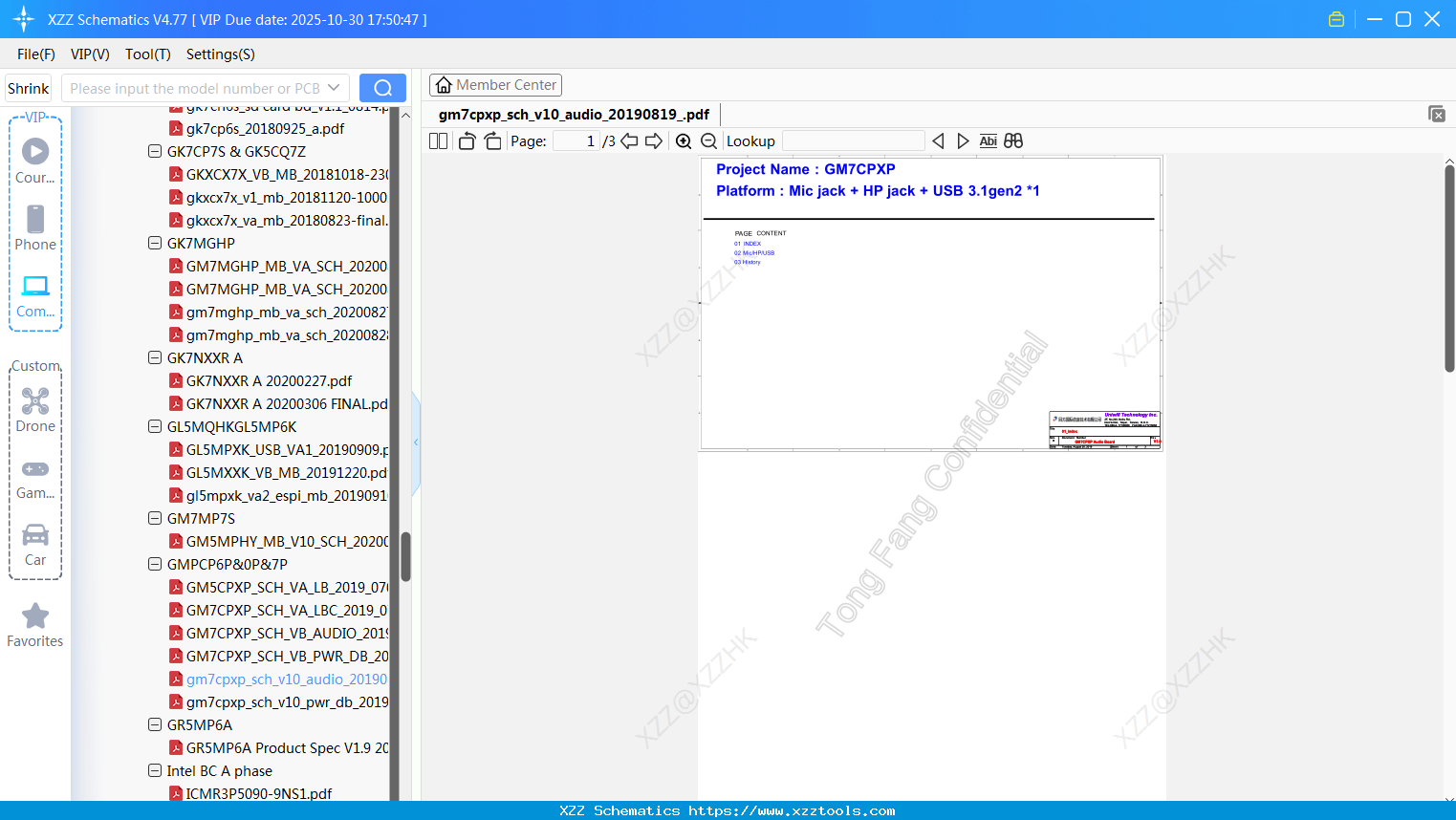
Task: Zoom out of the schematic
Action: pyautogui.click(x=708, y=141)
